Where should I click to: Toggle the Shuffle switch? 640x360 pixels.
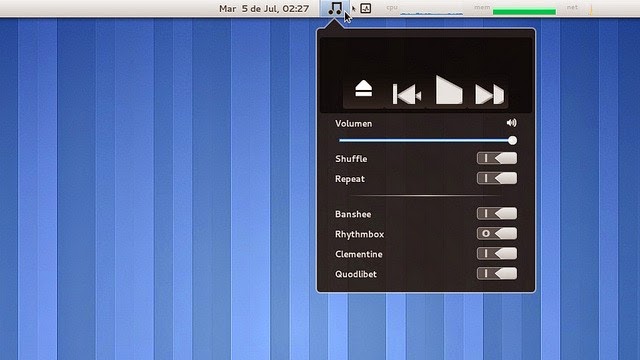(x=497, y=158)
